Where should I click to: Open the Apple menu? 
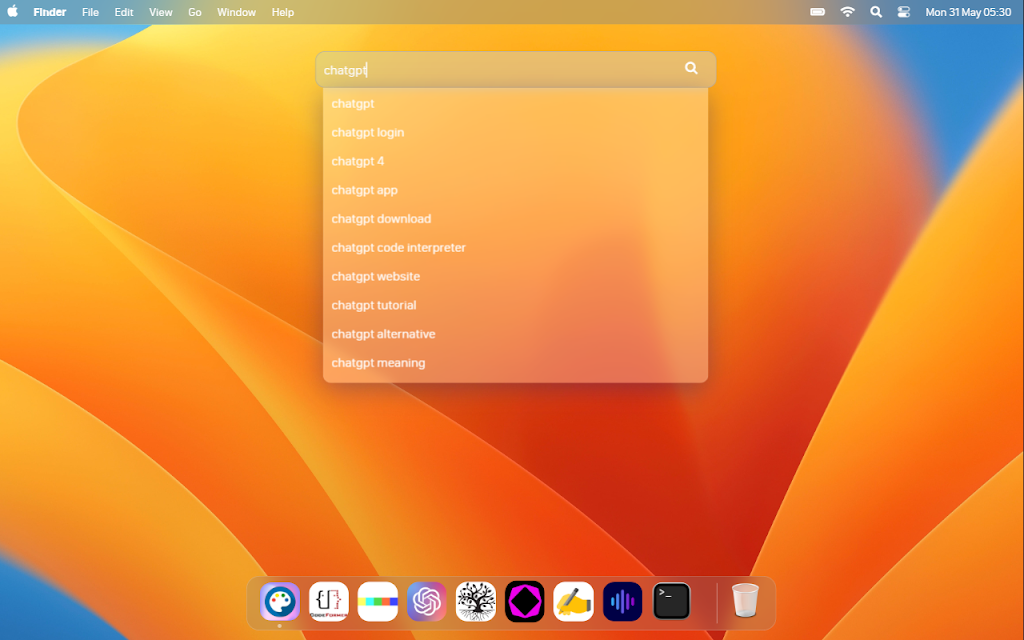click(12, 12)
